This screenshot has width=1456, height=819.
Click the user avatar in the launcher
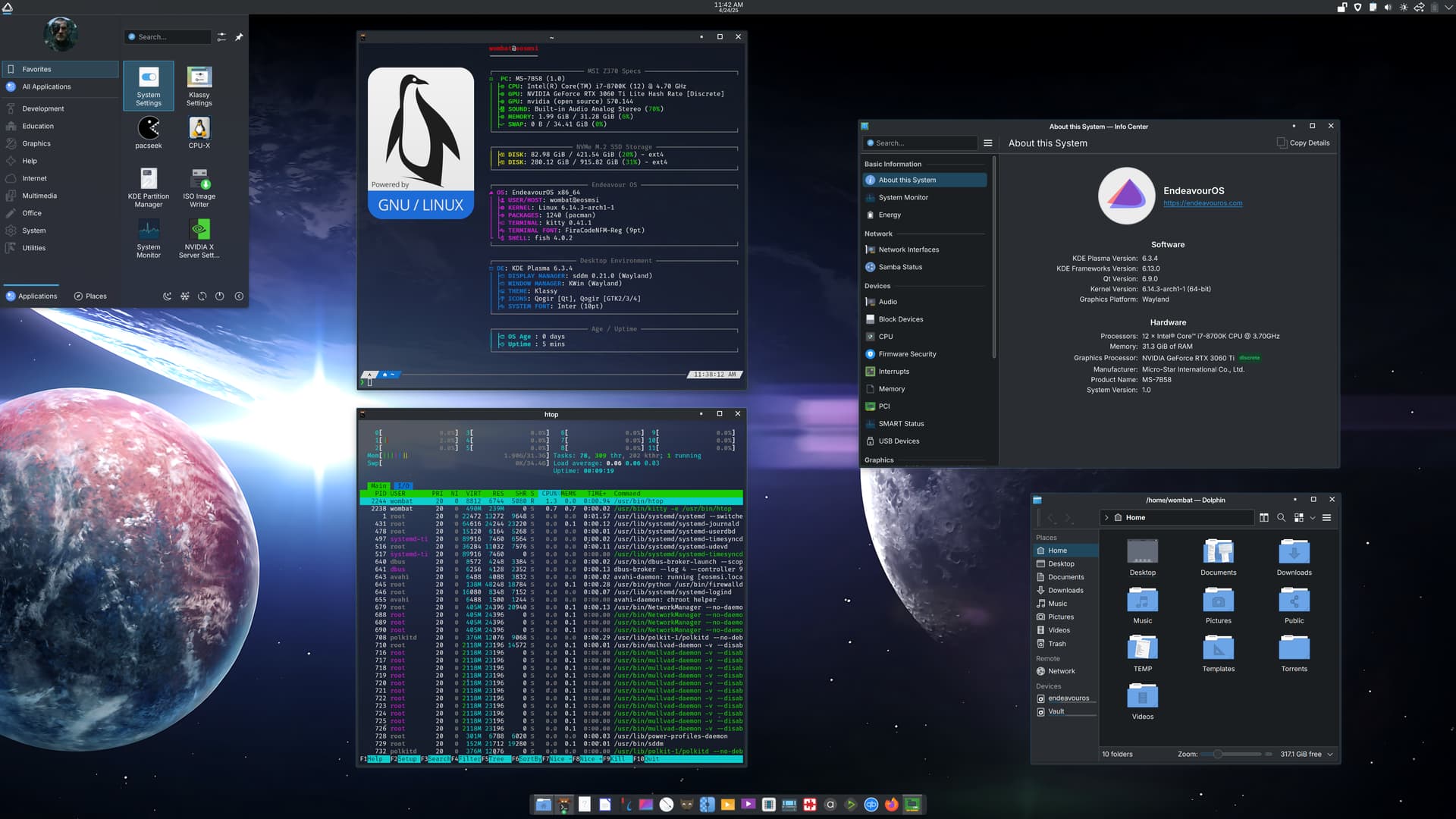click(61, 34)
